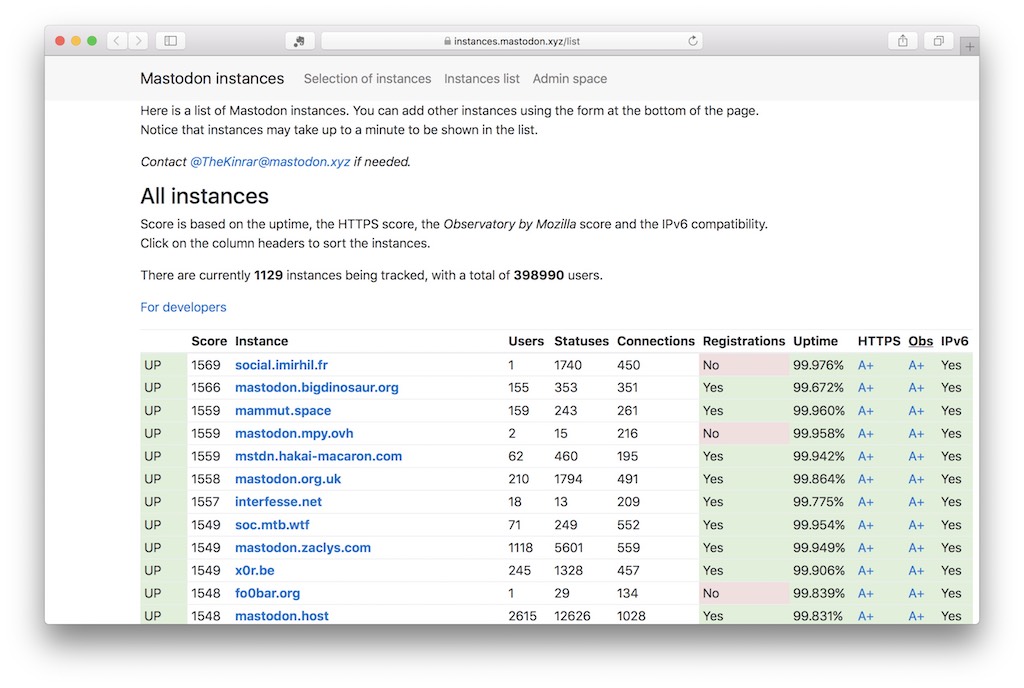Viewport: 1024px width, 688px height.
Task: Open the Share sheet icon
Action: 902,41
